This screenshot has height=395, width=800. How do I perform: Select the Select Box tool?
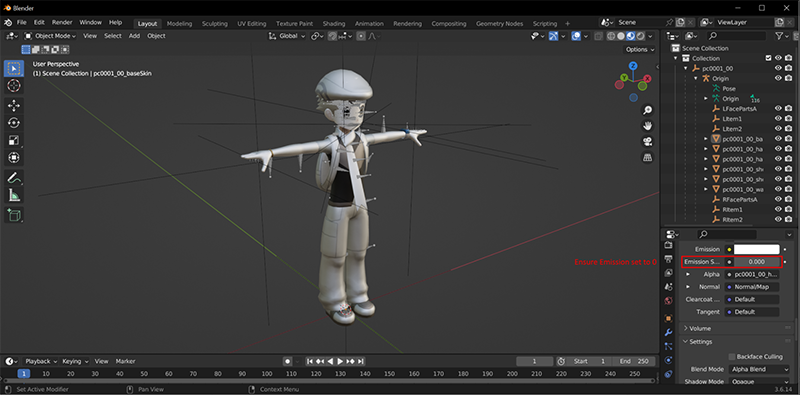coord(14,68)
